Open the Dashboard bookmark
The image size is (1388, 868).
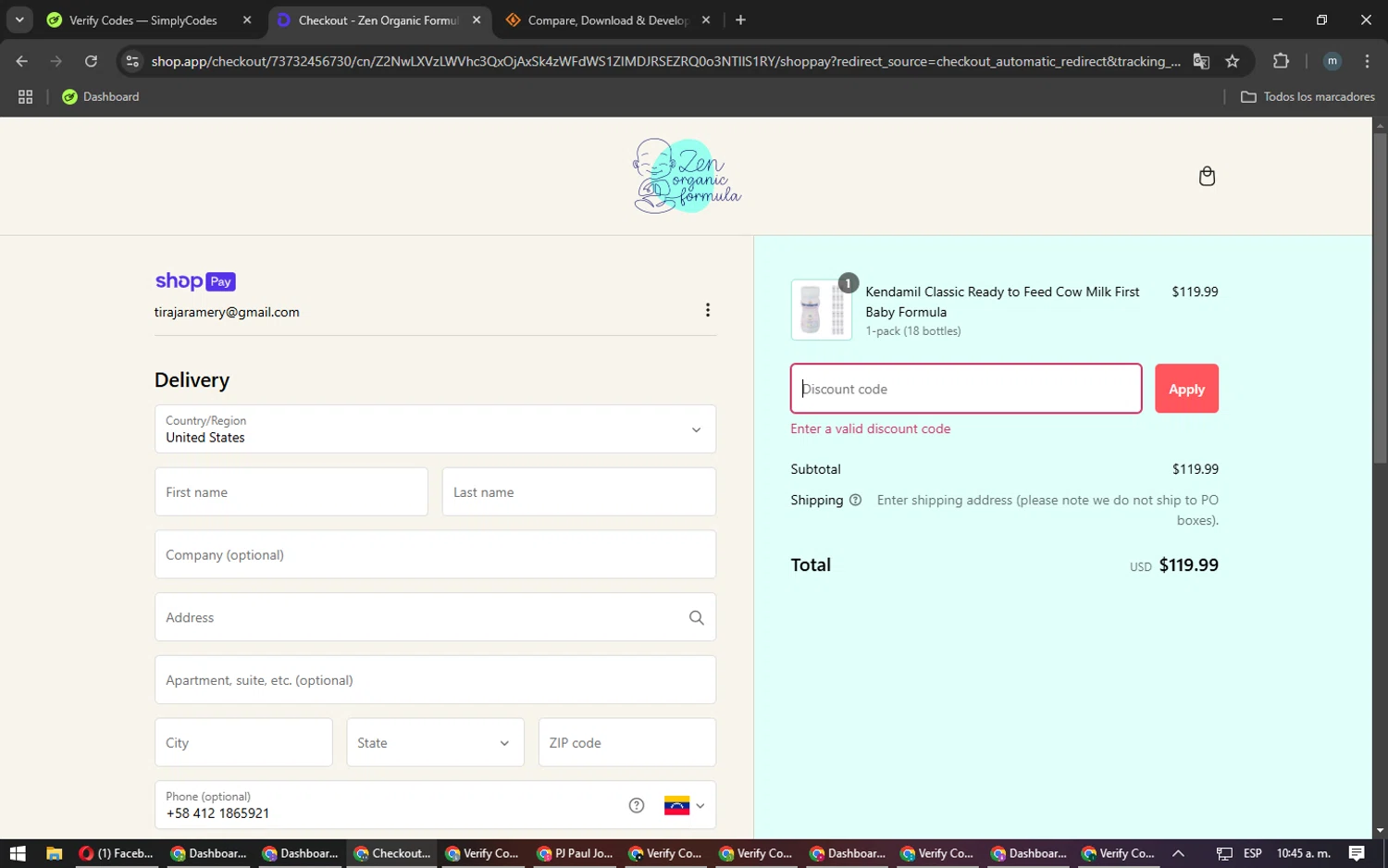pyautogui.click(x=101, y=96)
